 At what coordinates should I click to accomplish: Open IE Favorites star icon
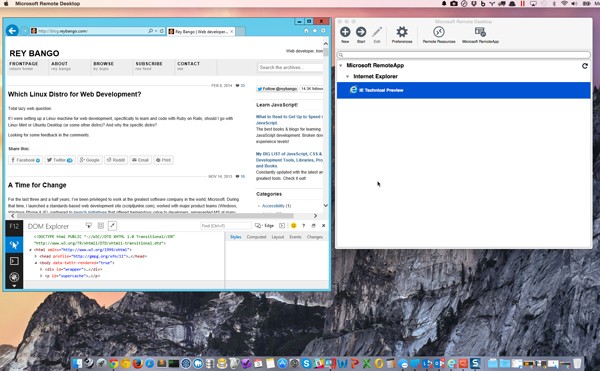point(315,31)
